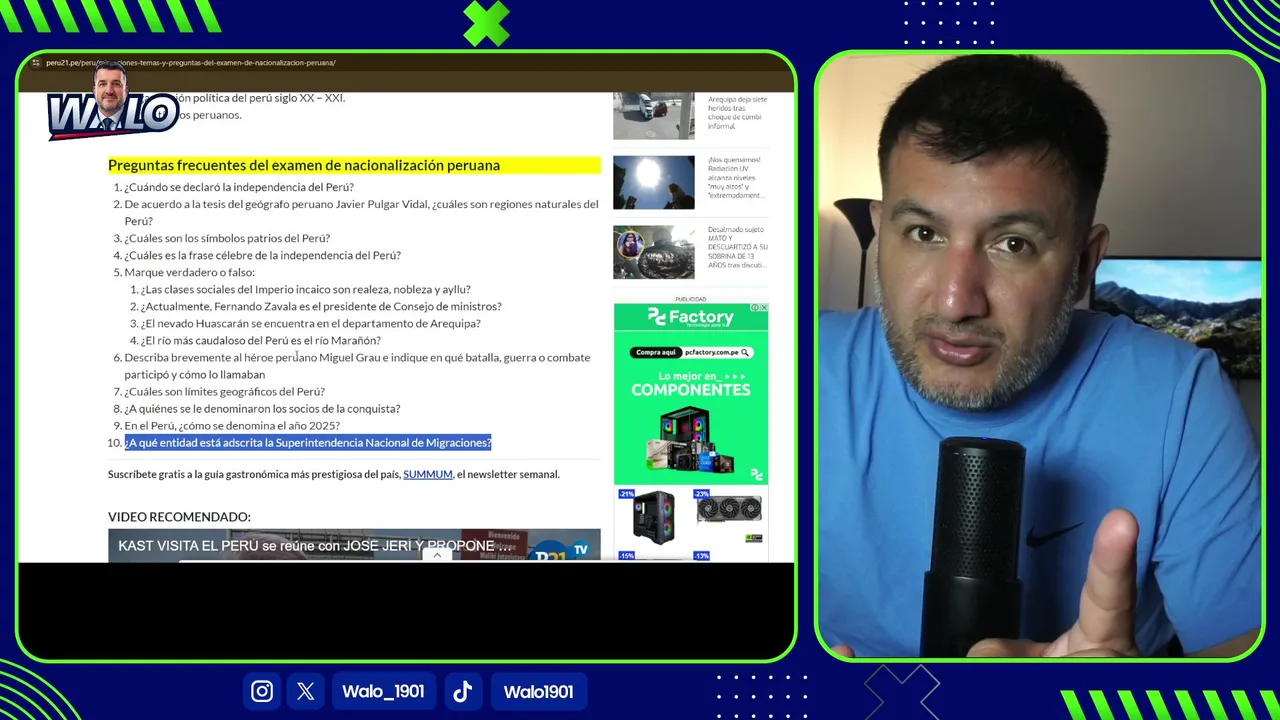Expand the video chevron arrow
This screenshot has height=720, width=1280.
(x=437, y=555)
